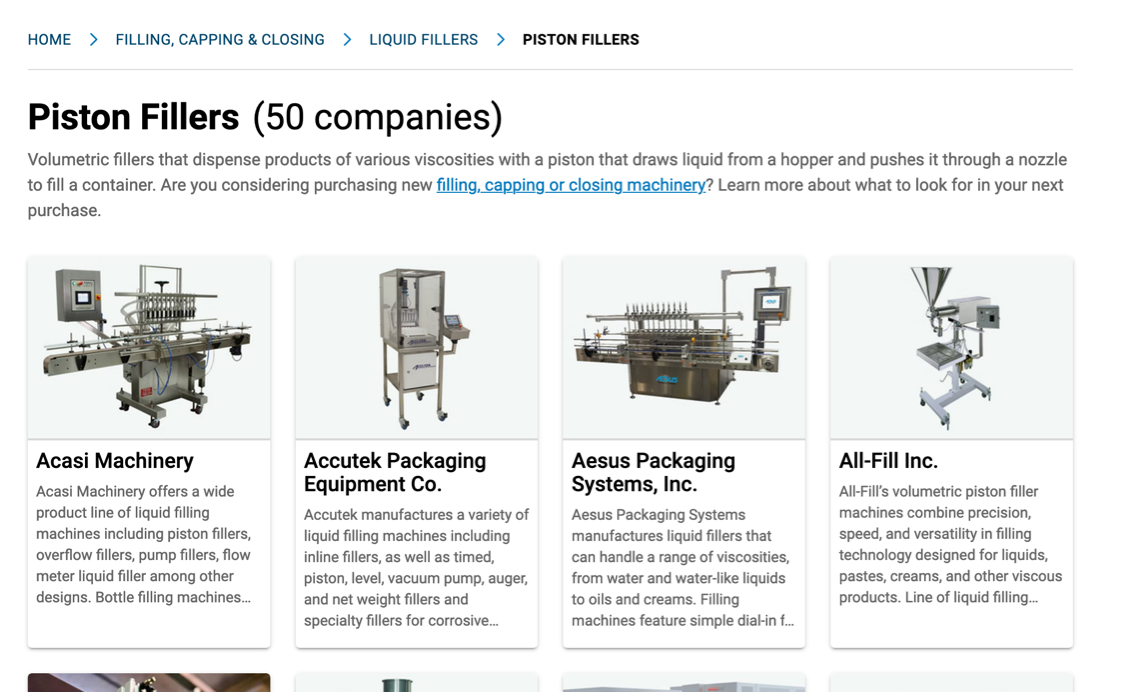The width and height of the screenshot is (1126, 692).
Task: Open the Accutek Packaging machine image
Action: pos(416,347)
